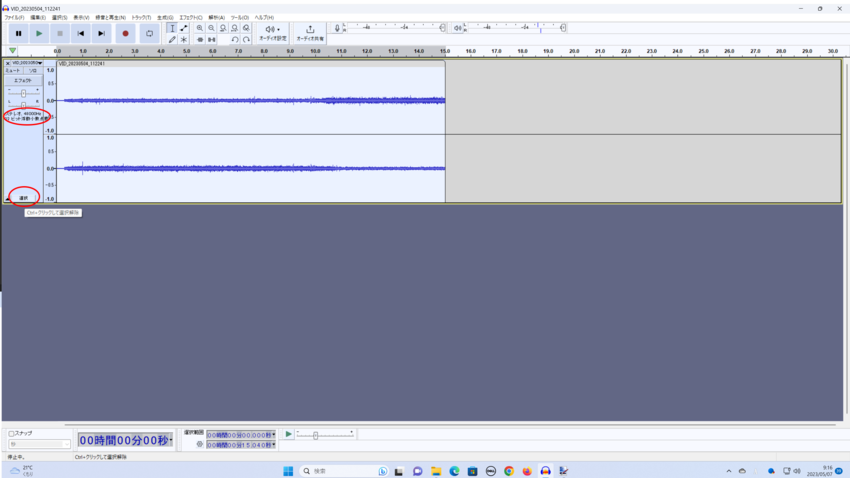Click the Pause transport button

pos(18,34)
